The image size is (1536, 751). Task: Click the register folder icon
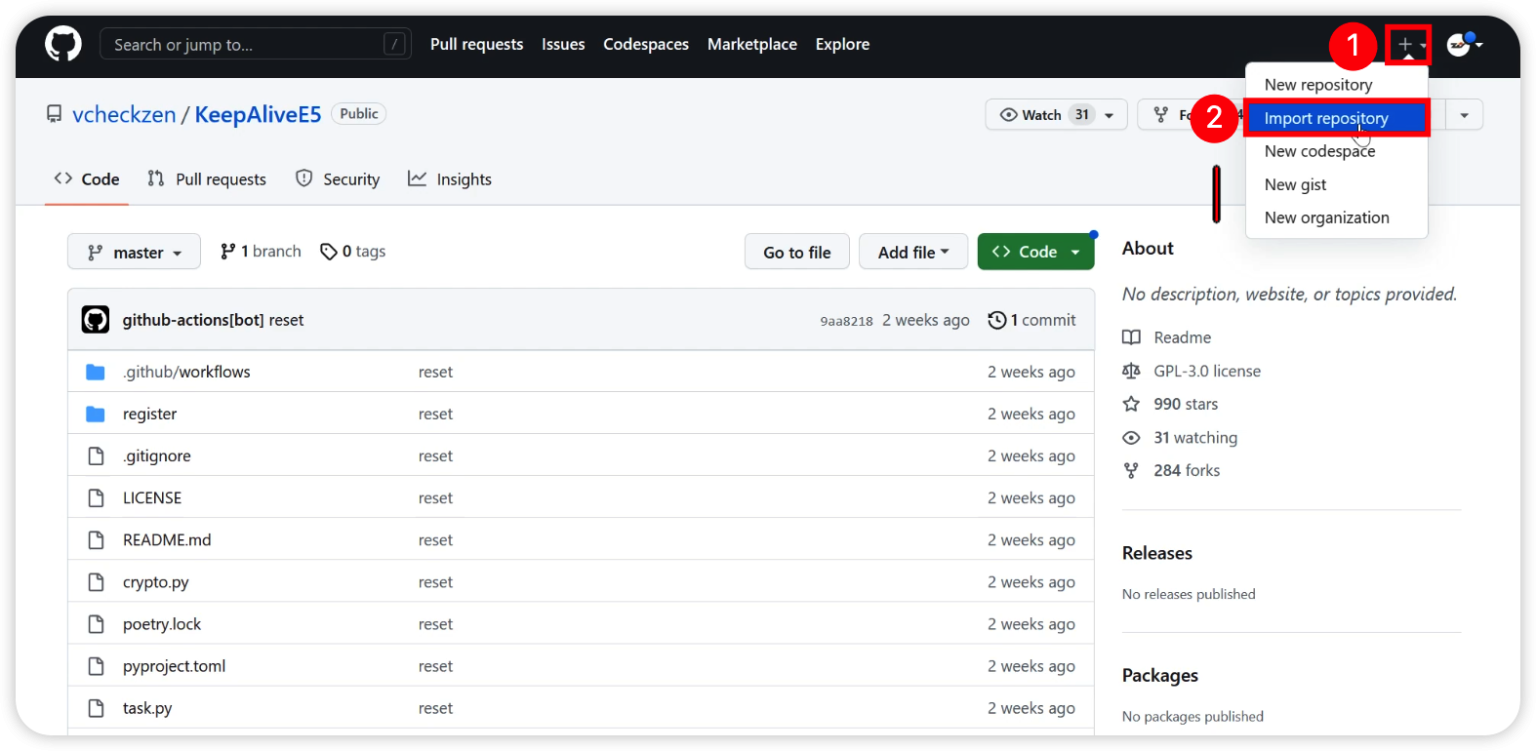95,414
